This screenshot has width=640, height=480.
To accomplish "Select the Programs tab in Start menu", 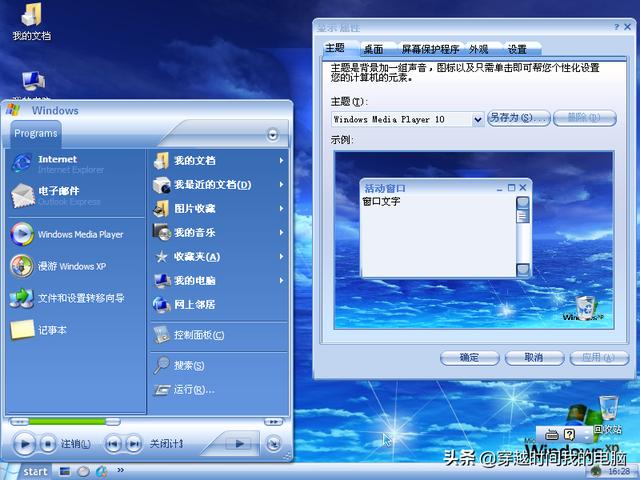I will [36, 133].
